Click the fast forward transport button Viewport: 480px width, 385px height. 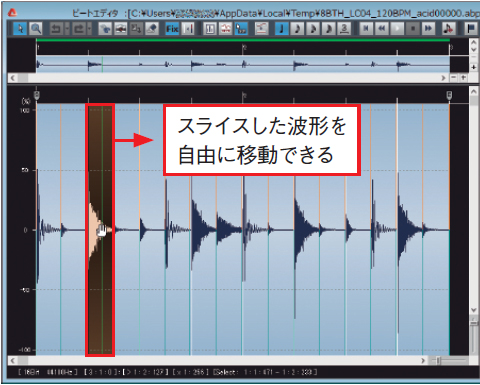[428, 29]
